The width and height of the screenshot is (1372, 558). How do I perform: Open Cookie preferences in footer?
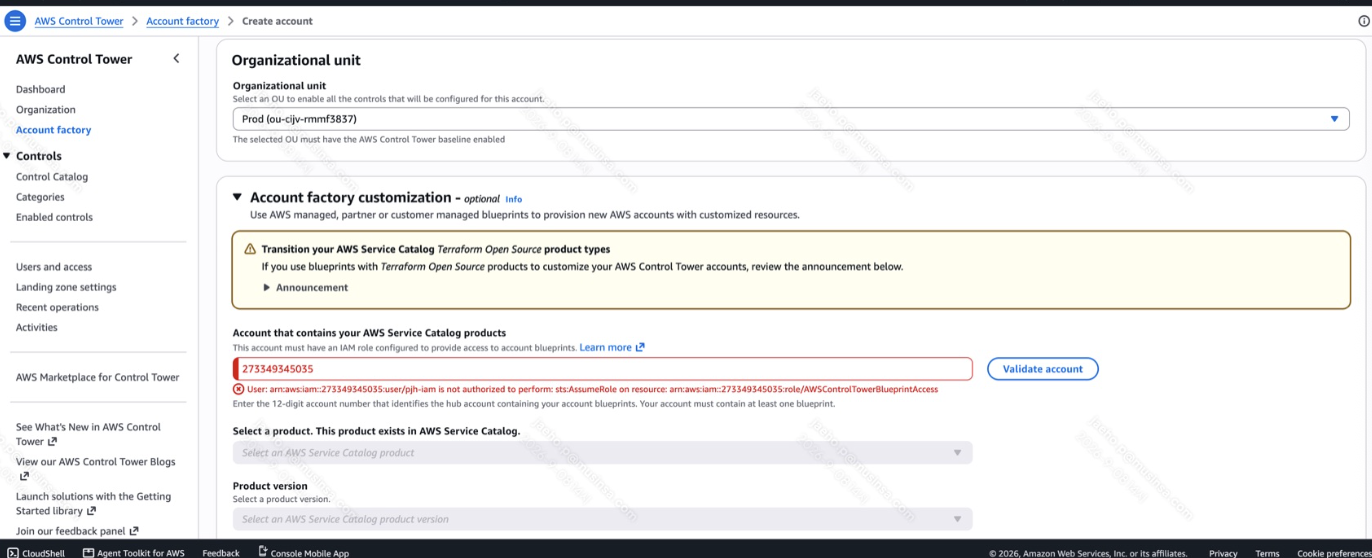[x=1333, y=552]
